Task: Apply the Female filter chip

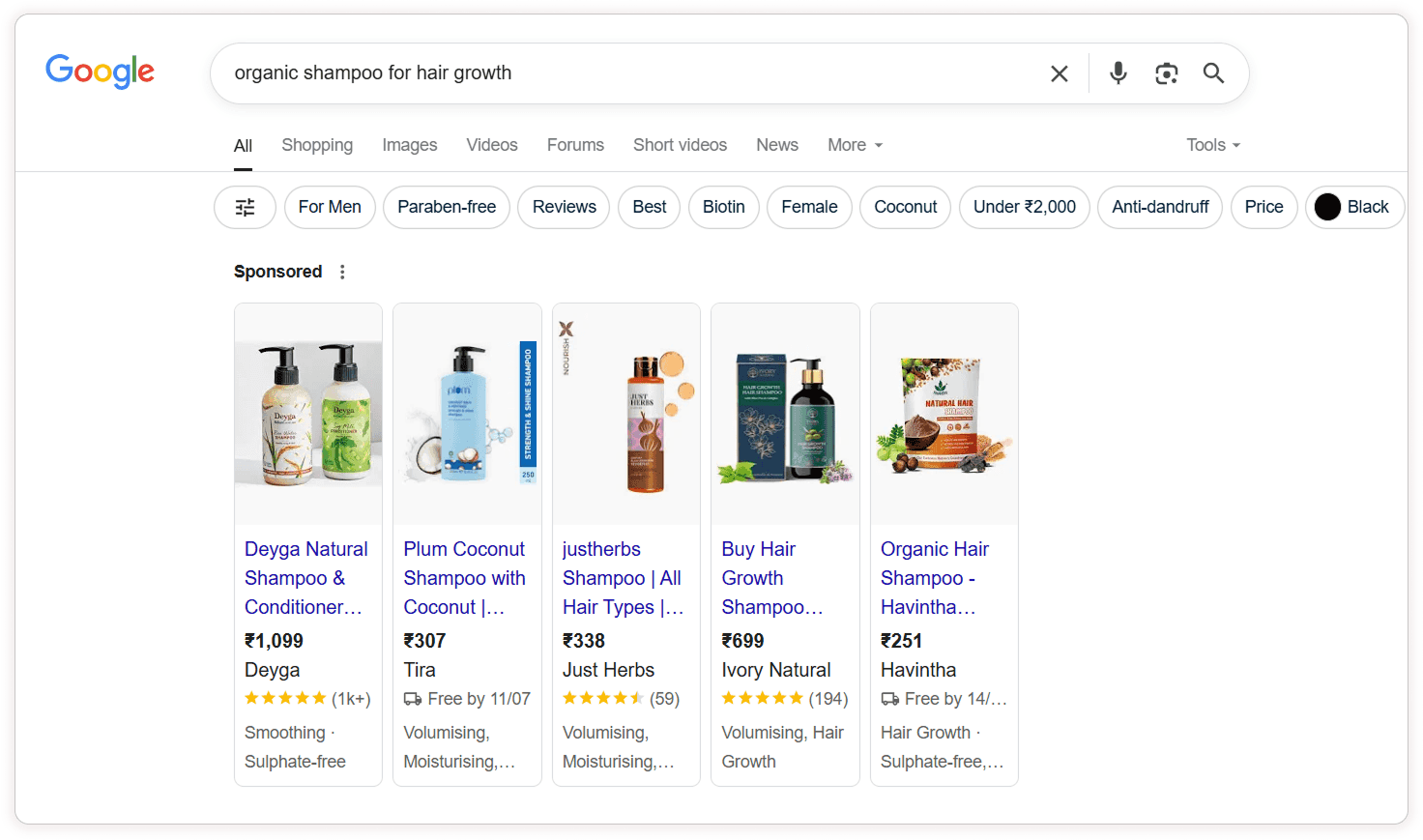Action: (810, 207)
